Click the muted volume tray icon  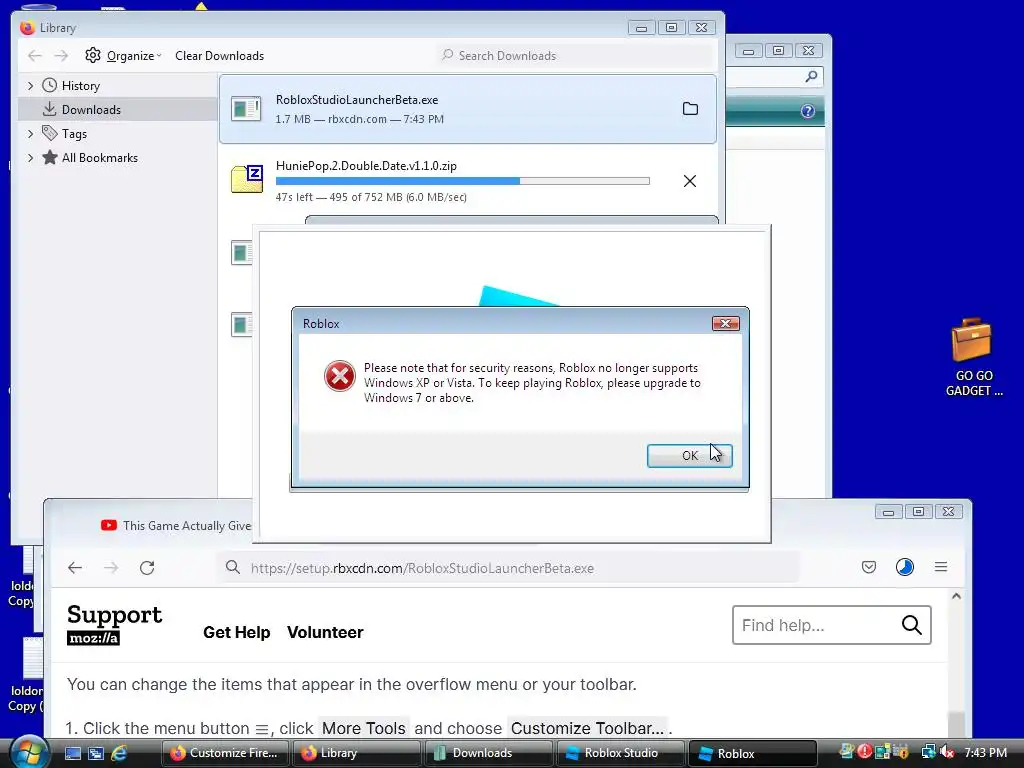point(947,753)
